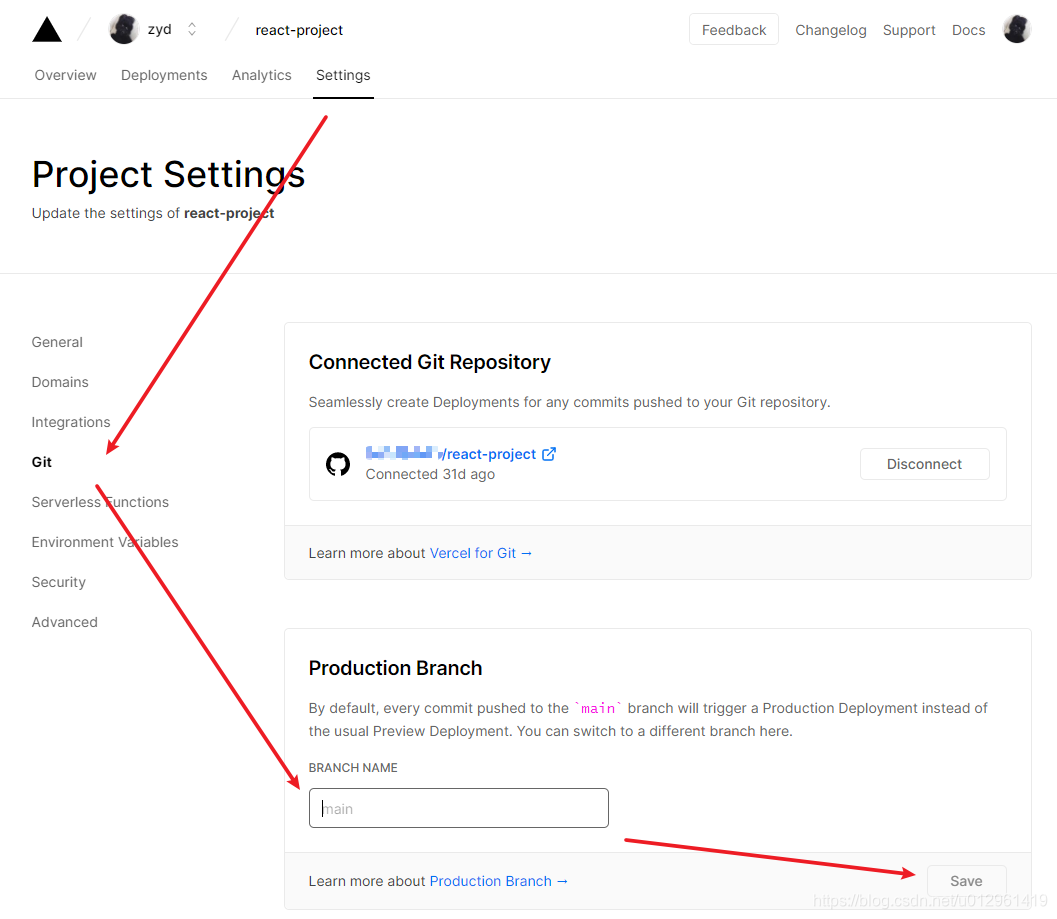This screenshot has height=919, width=1057.
Task: Select Environment Variables in settings sidebar
Action: point(104,542)
